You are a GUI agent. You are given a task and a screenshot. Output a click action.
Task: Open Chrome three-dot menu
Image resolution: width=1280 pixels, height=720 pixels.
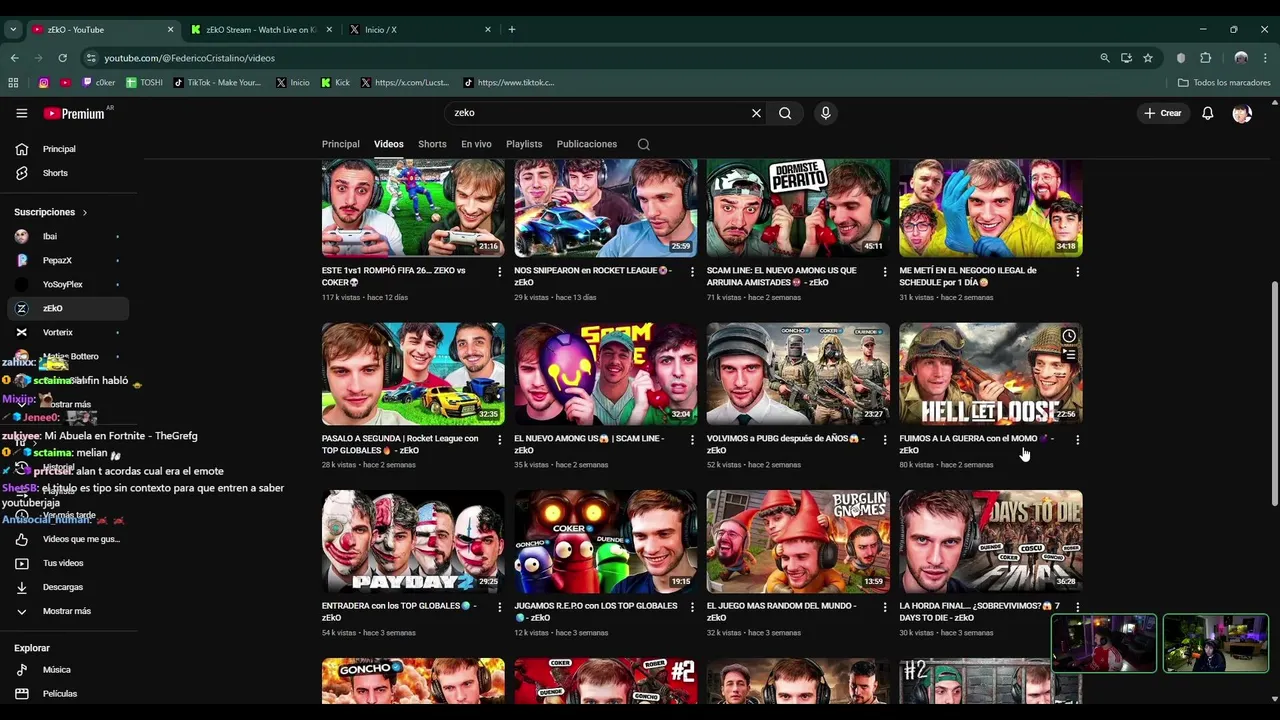[1265, 58]
